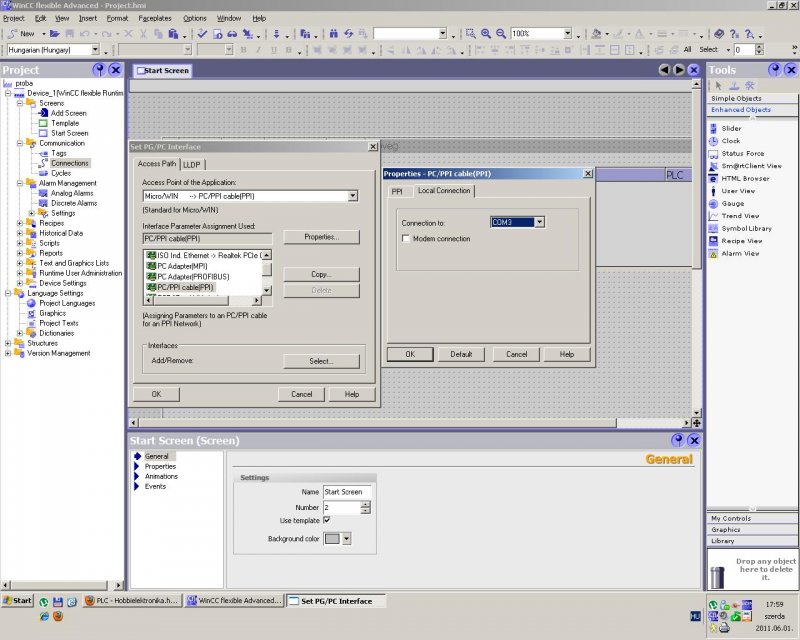This screenshot has height=640, width=800.
Task: Toggle the Use template checkbox
Action: click(x=327, y=521)
